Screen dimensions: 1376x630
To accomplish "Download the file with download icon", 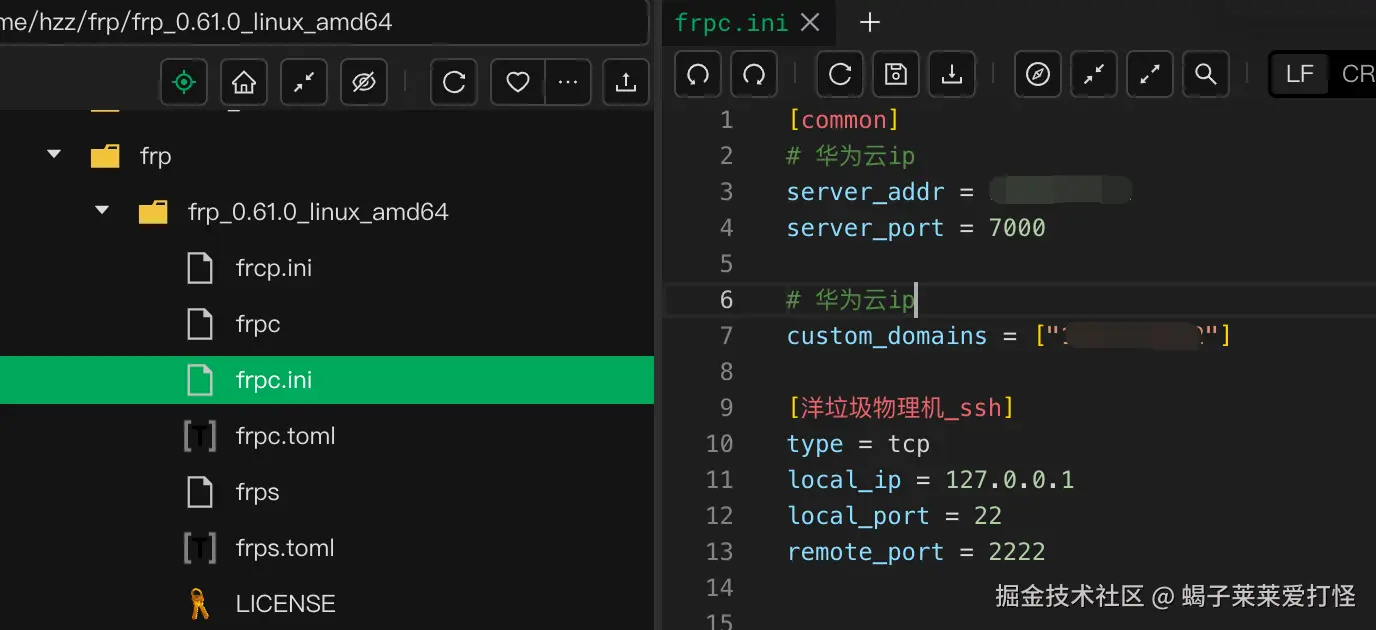I will (952, 75).
